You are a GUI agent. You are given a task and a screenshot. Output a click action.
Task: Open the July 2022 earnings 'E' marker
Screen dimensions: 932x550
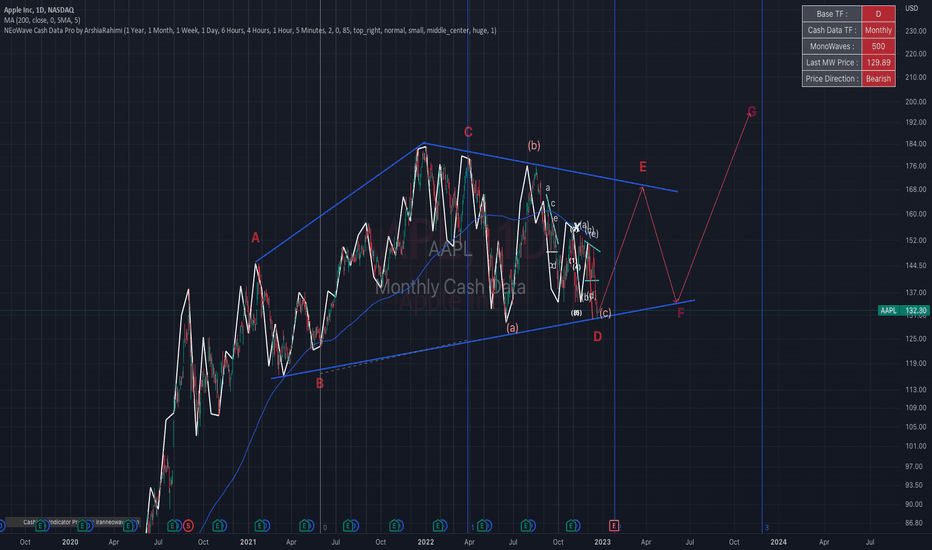coord(526,526)
